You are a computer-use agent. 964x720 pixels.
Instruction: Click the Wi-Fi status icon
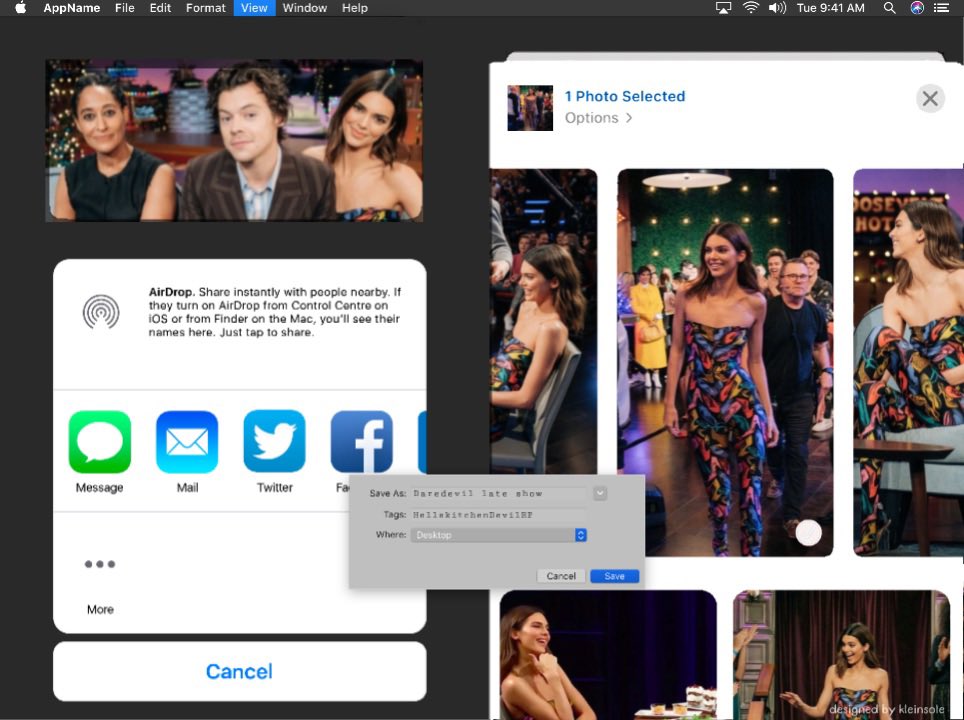tap(751, 8)
